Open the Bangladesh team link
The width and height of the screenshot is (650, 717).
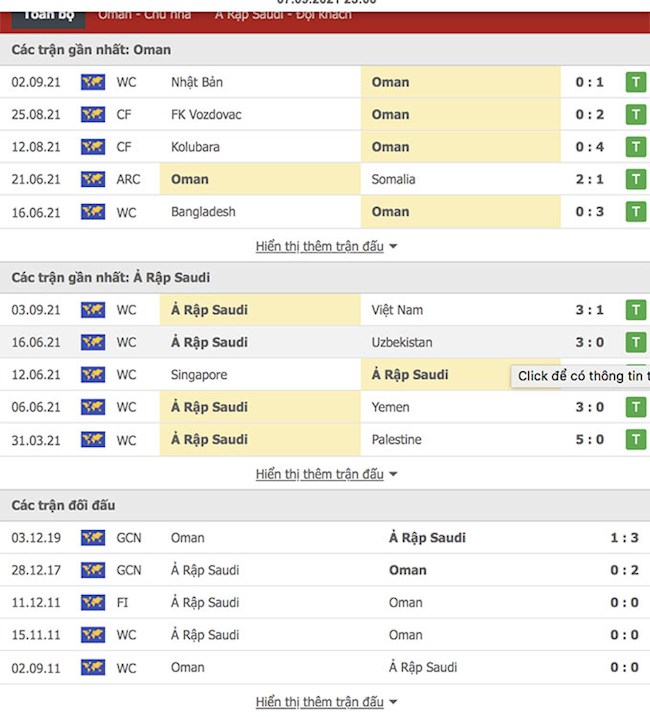tap(203, 211)
